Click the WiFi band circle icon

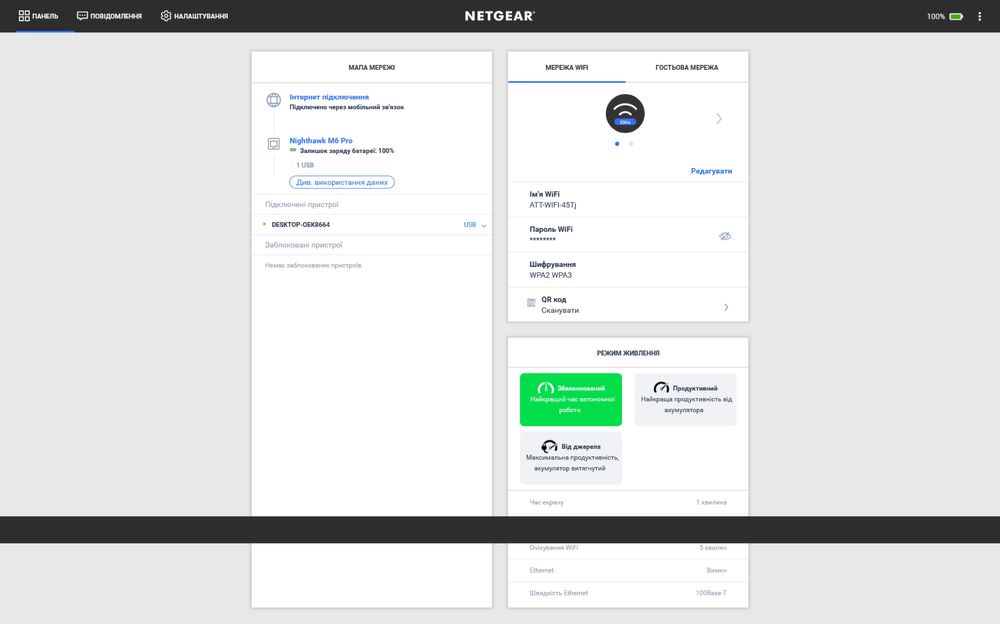[625, 114]
